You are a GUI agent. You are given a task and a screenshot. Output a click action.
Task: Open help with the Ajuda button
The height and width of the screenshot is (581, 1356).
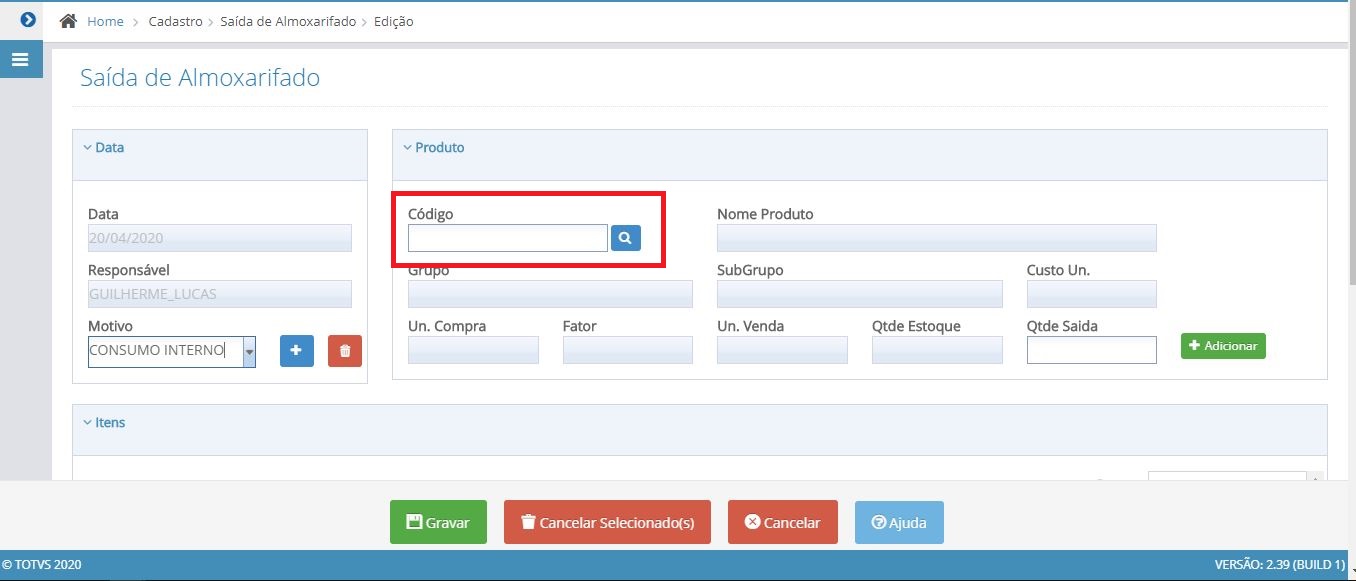click(x=899, y=522)
